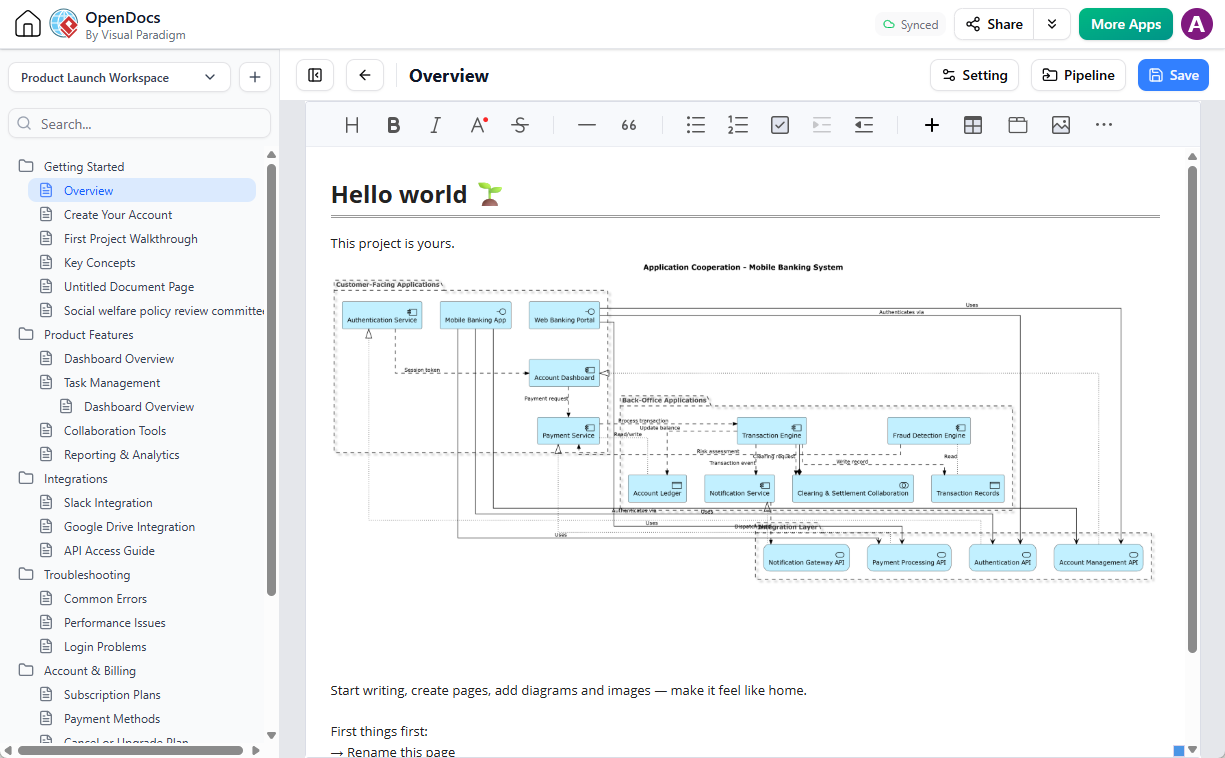This screenshot has height=758, width=1225.
Task: Open Common Errors page
Action: pos(105,599)
